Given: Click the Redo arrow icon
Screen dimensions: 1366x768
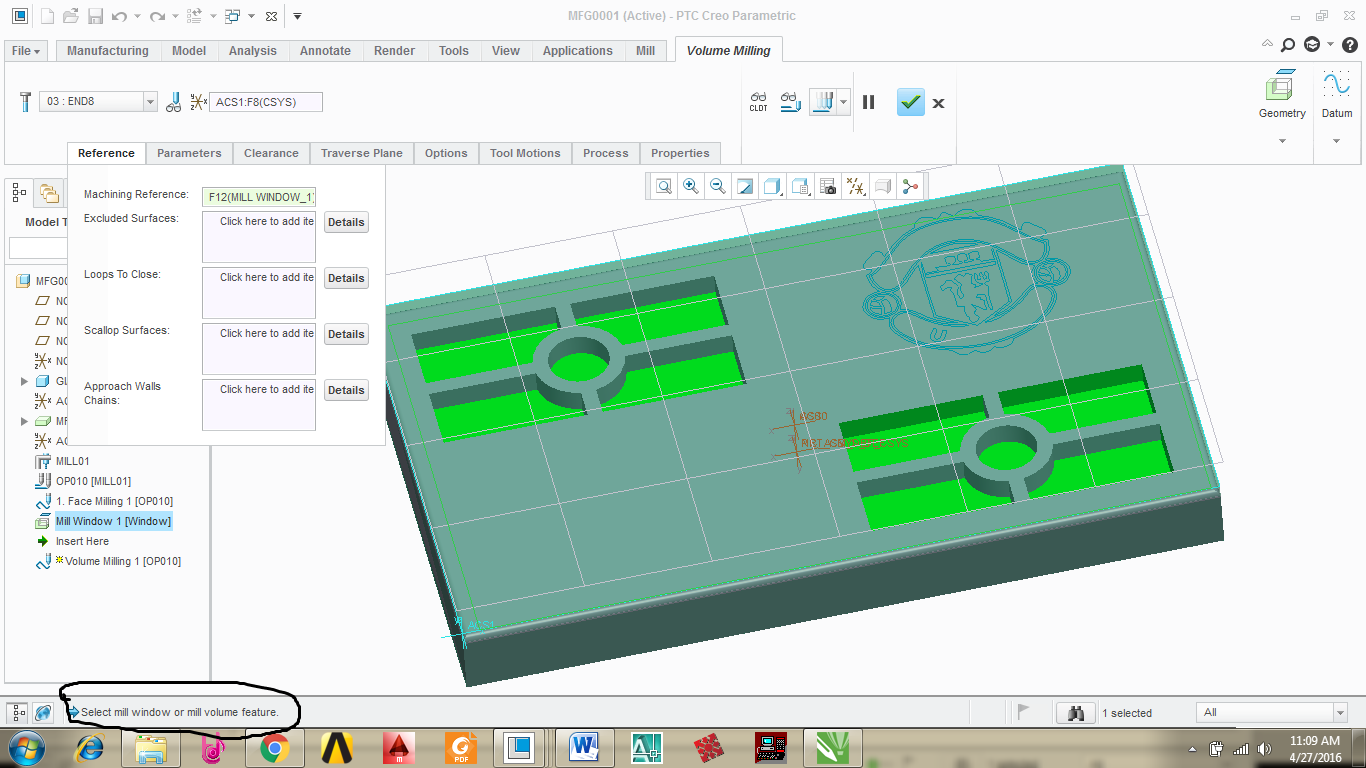Looking at the screenshot, I should pos(156,16).
